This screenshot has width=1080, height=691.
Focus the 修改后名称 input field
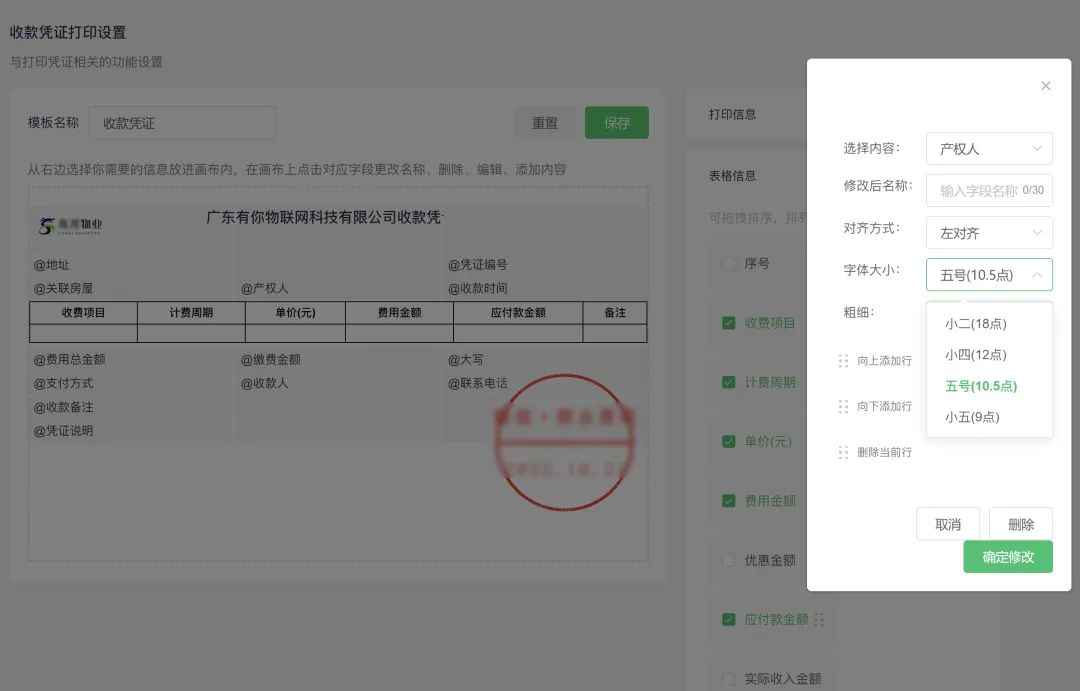tap(978, 190)
